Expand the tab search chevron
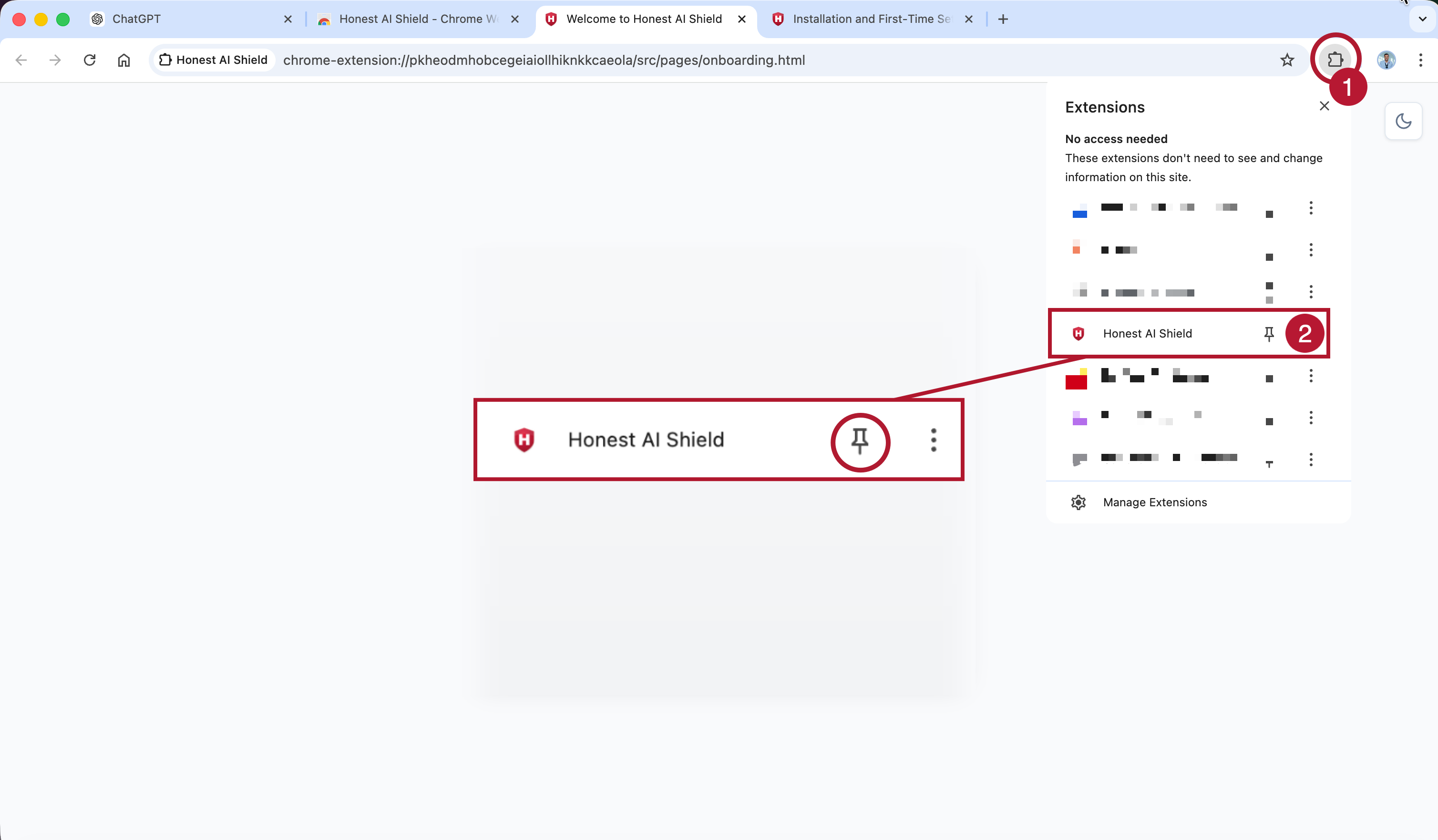This screenshot has height=840, width=1438. pos(1422,19)
